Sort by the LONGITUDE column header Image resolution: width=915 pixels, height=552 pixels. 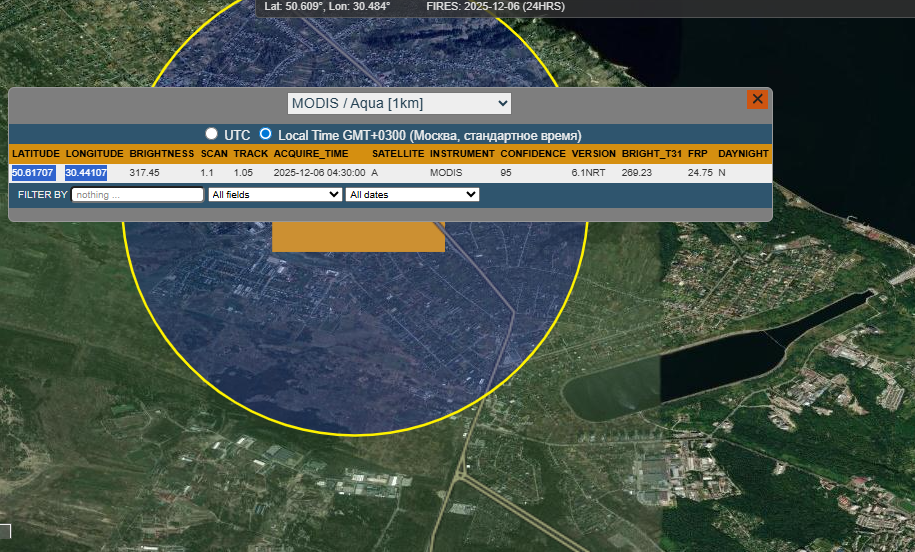tap(95, 154)
